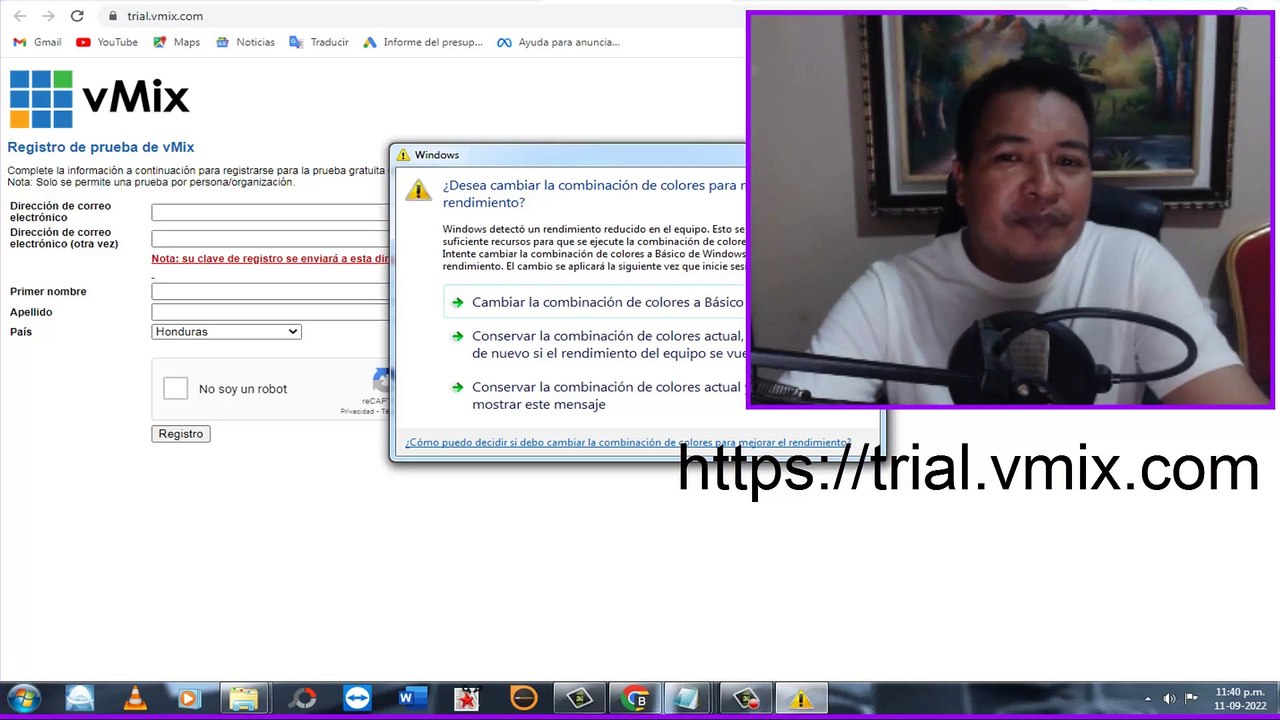
Task: Click the browser forward arrow
Action: (48, 16)
